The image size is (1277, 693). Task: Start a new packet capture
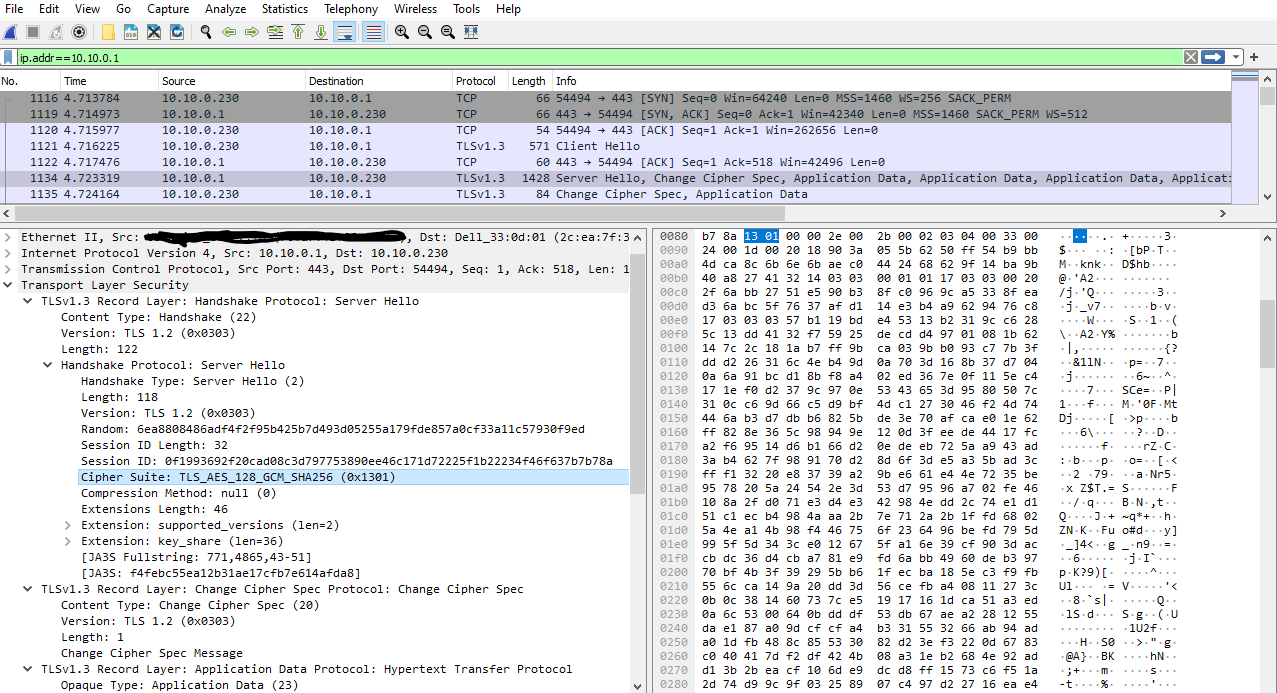tap(10, 32)
